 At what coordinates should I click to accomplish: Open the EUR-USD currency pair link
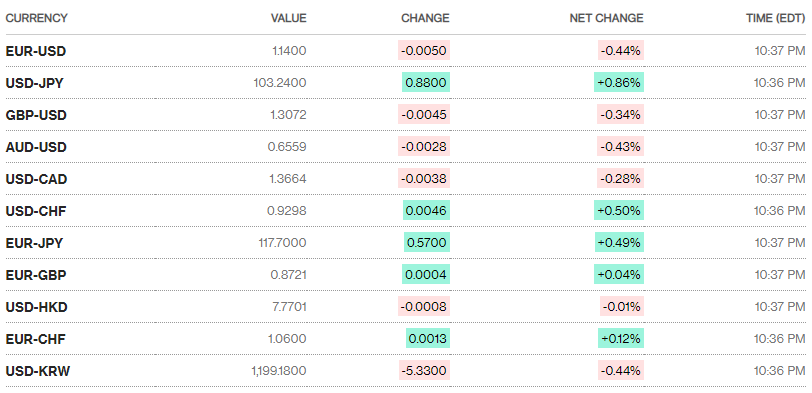36,51
